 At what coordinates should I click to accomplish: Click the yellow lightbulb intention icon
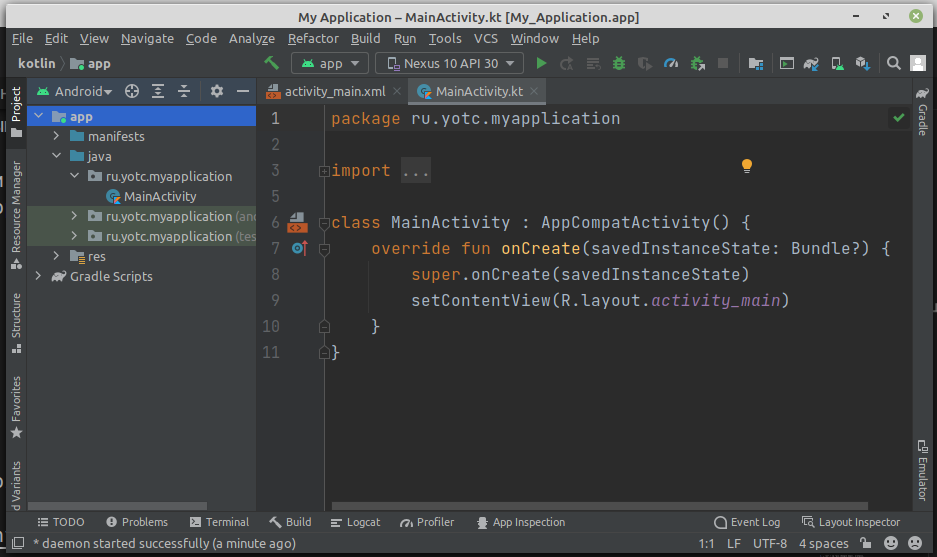point(746,166)
